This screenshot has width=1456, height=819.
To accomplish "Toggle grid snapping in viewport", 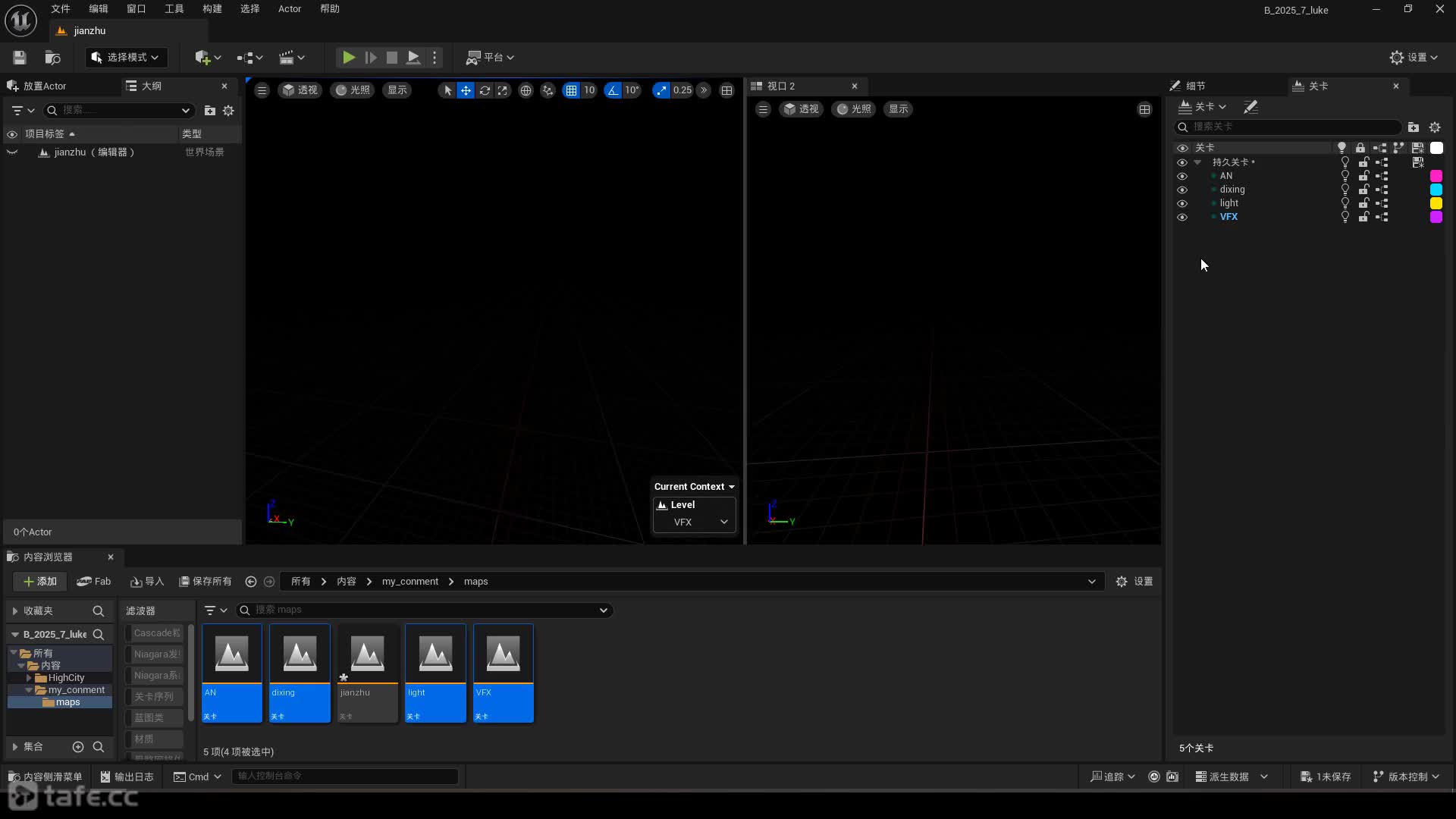I will [571, 90].
